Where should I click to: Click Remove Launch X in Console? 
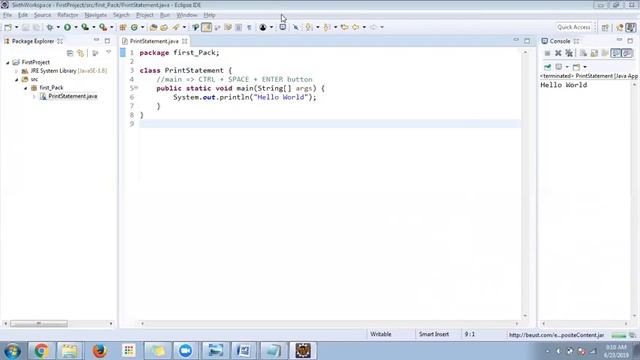558,53
